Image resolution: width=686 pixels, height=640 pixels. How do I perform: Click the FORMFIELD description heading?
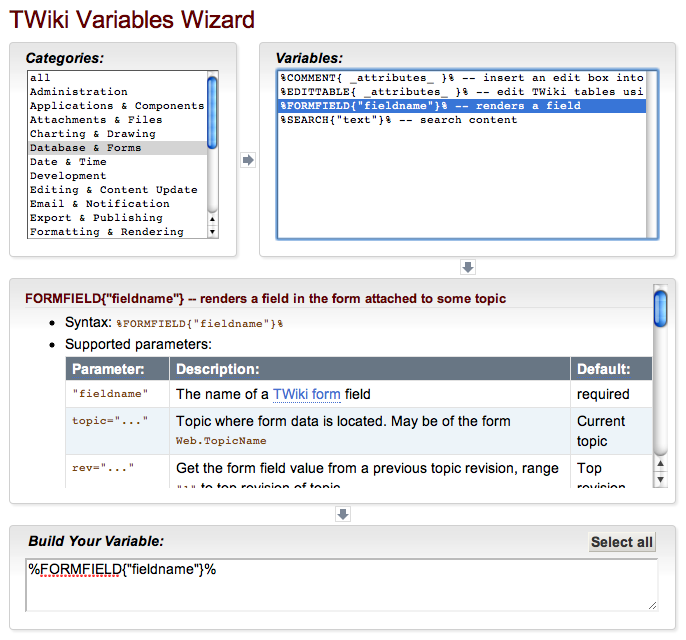pos(265,298)
